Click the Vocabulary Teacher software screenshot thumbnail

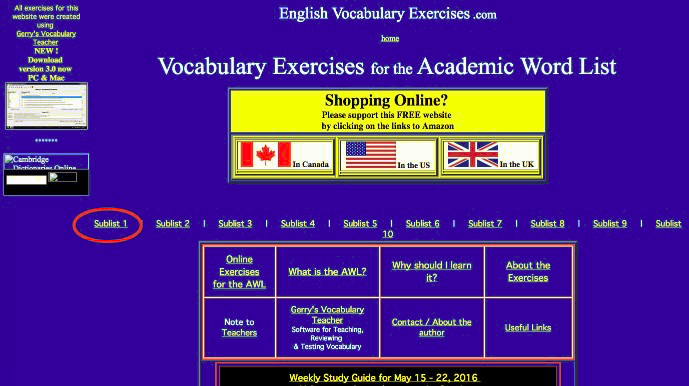[46, 106]
